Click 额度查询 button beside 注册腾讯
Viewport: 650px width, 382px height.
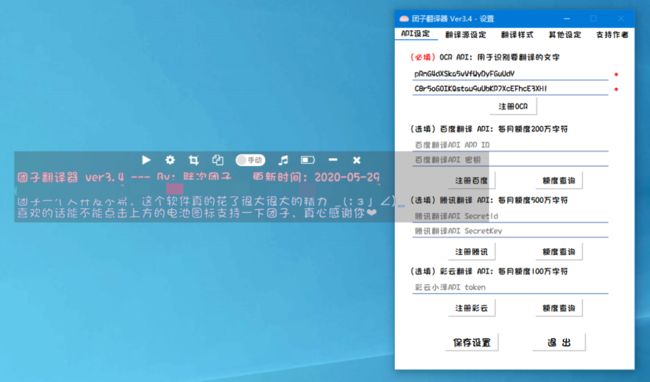tap(559, 251)
